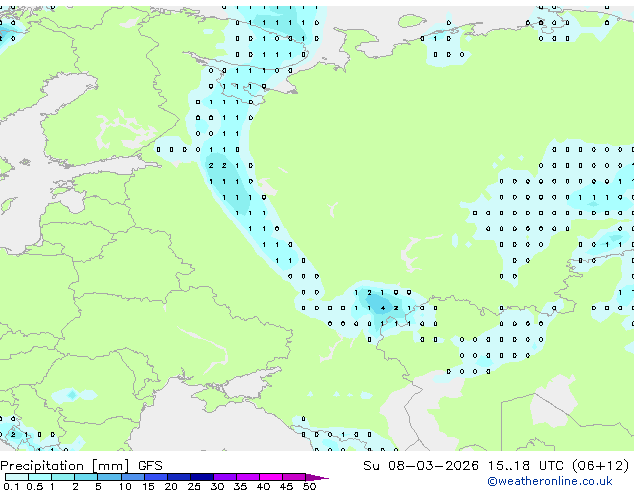Choose the 25–30 mm navy swatch

[x=201, y=477]
